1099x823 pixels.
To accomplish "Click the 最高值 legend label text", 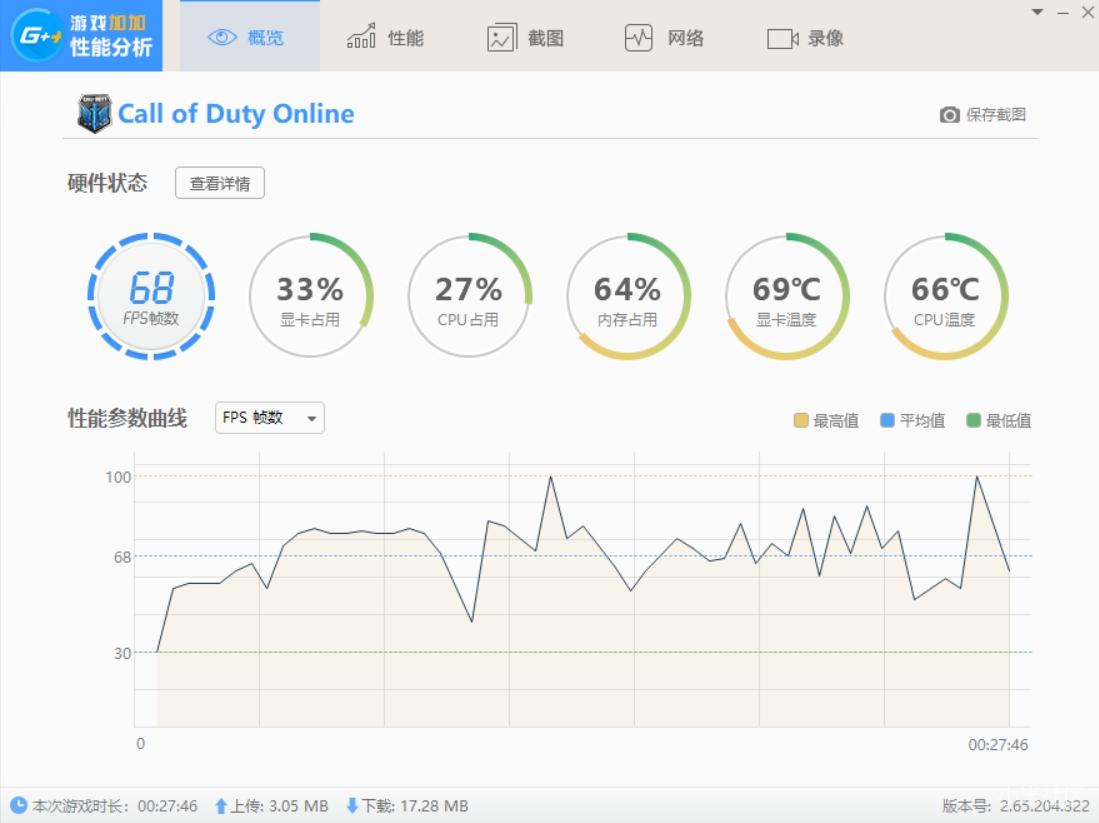I will pos(836,421).
